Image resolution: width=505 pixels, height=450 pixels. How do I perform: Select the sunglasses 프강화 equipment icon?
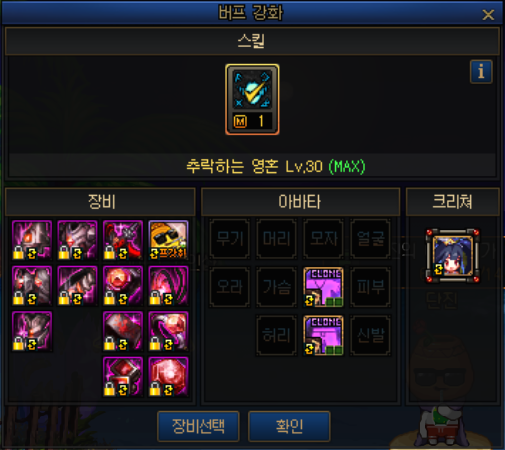(x=168, y=240)
